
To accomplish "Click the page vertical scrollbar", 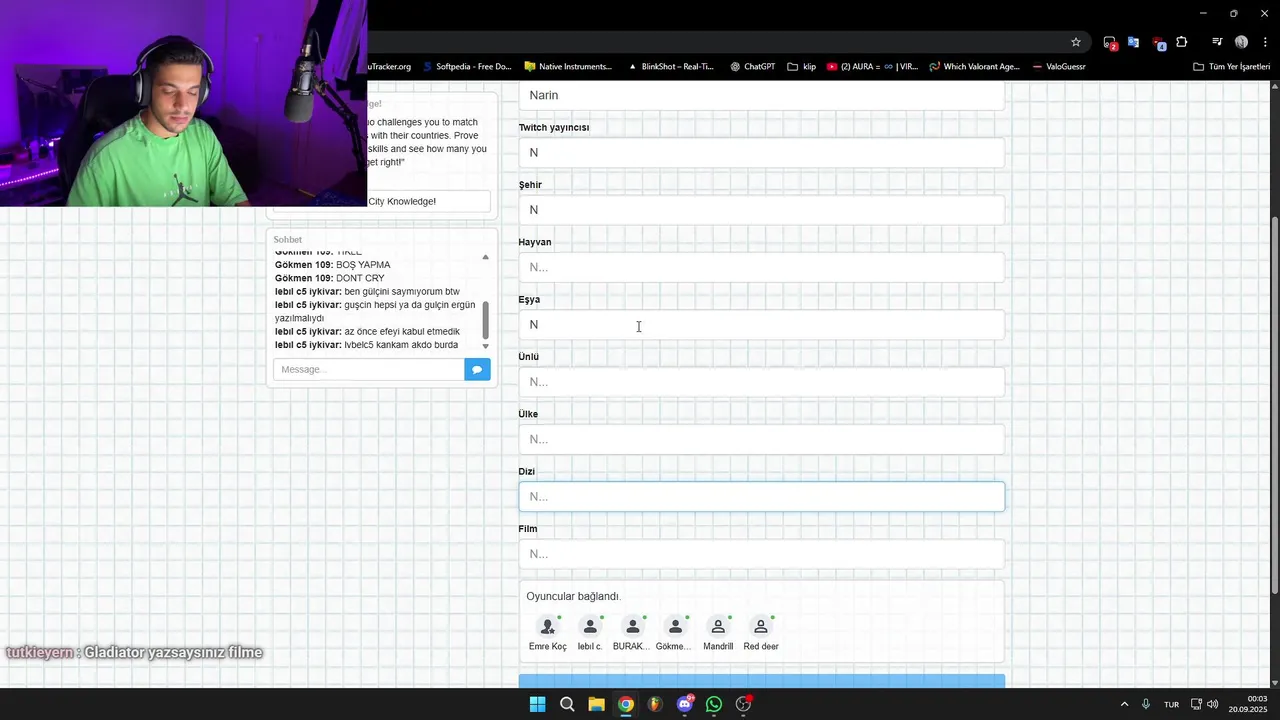I will [x=1274, y=405].
